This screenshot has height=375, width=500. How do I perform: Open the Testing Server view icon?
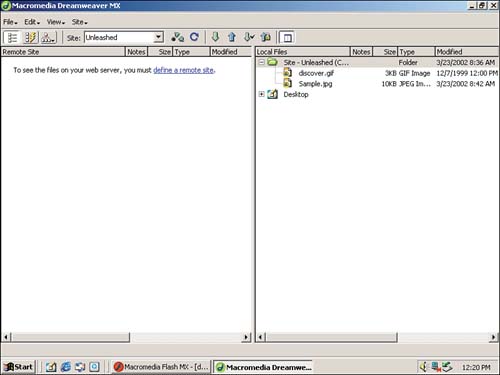30,37
